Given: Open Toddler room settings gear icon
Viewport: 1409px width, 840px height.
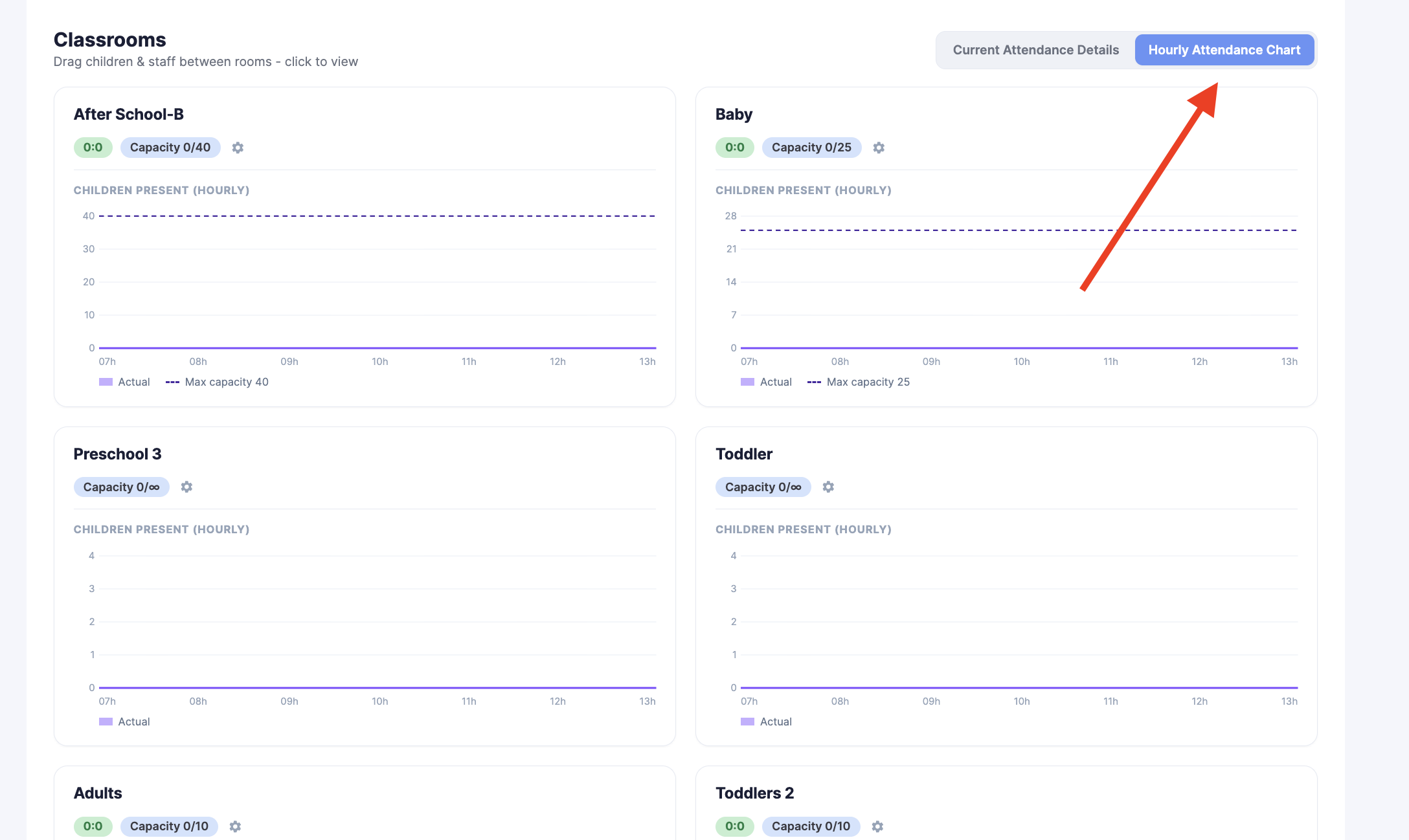Looking at the screenshot, I should click(x=828, y=487).
